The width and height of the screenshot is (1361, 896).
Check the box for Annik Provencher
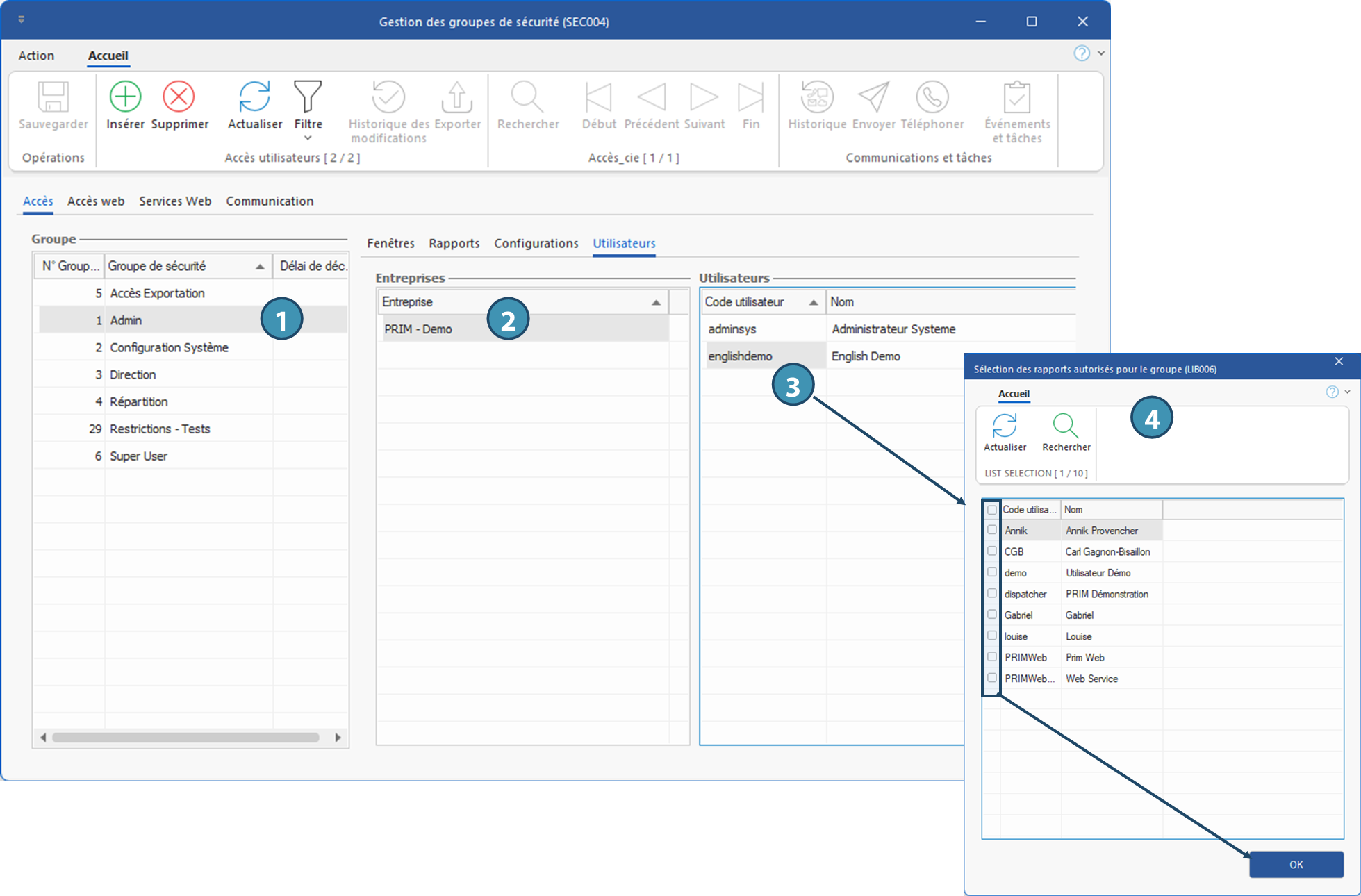point(992,530)
